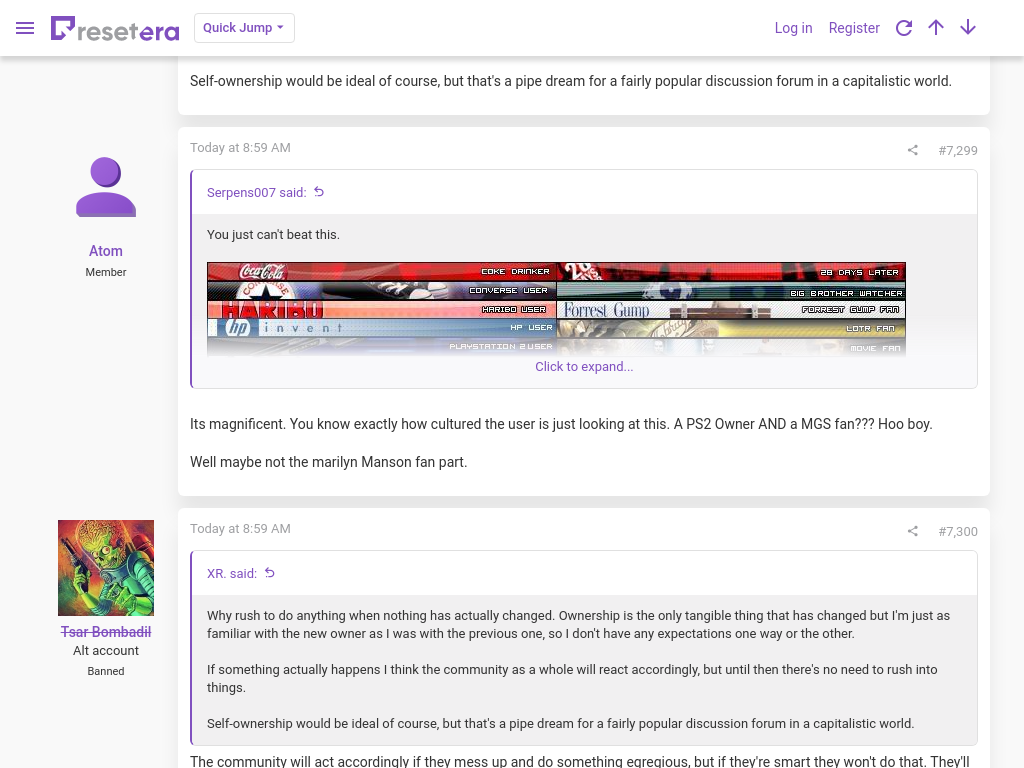Jump to the original post from Serpens007's quote arrow

(319, 192)
